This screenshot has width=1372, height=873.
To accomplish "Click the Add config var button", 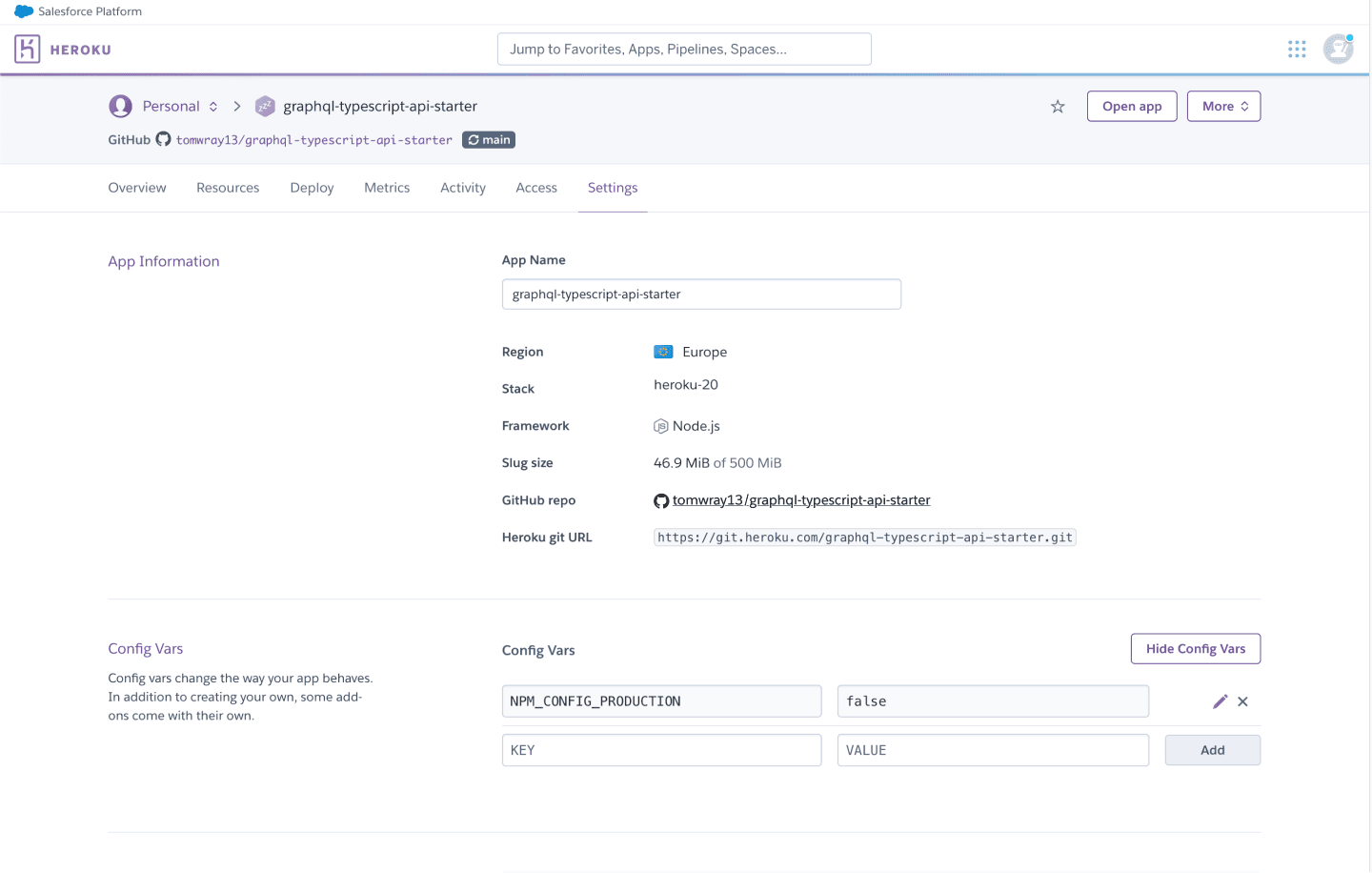I will click(1212, 750).
